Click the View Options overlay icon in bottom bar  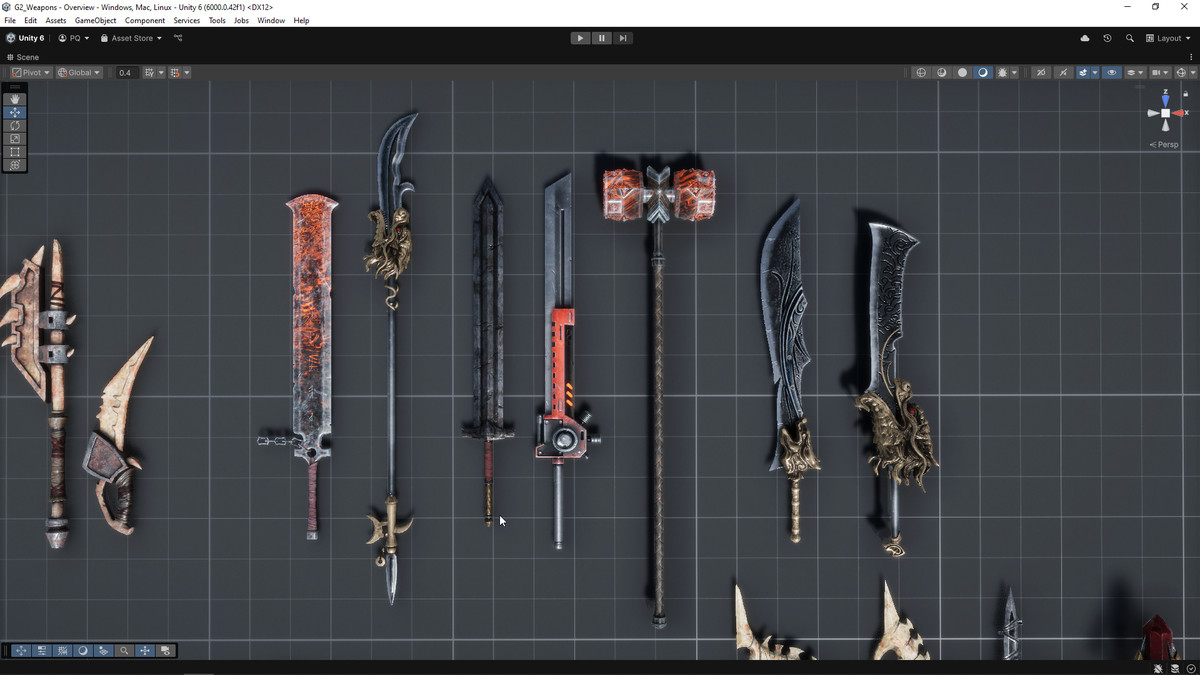[x=104, y=650]
